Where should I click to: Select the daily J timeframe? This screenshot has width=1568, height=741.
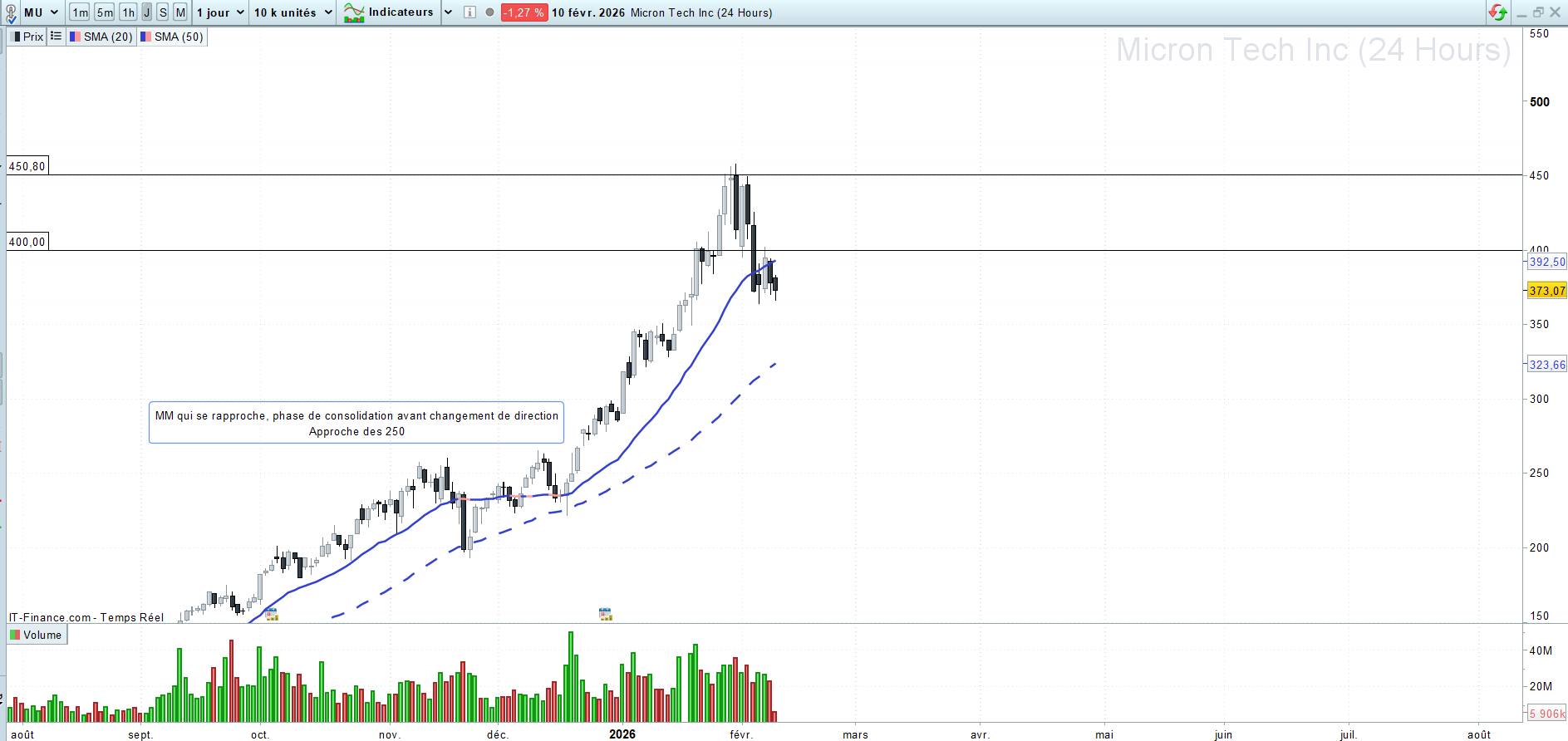point(147,12)
